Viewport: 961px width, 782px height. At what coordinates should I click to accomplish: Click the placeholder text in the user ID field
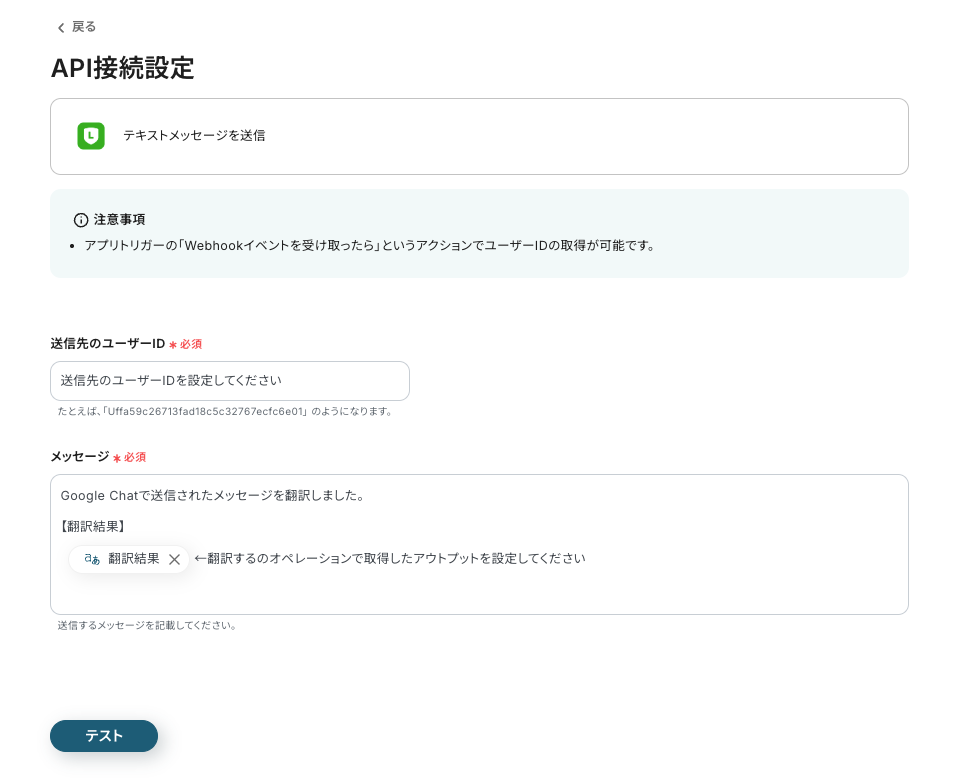(x=170, y=381)
